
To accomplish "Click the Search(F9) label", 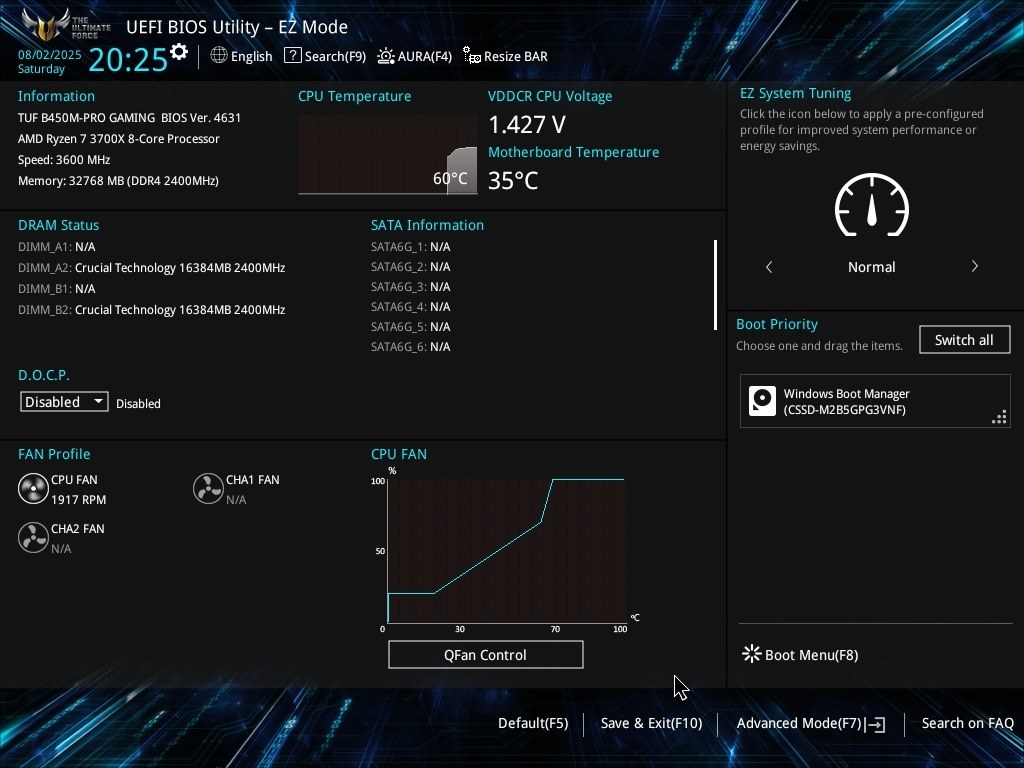I will [335, 56].
